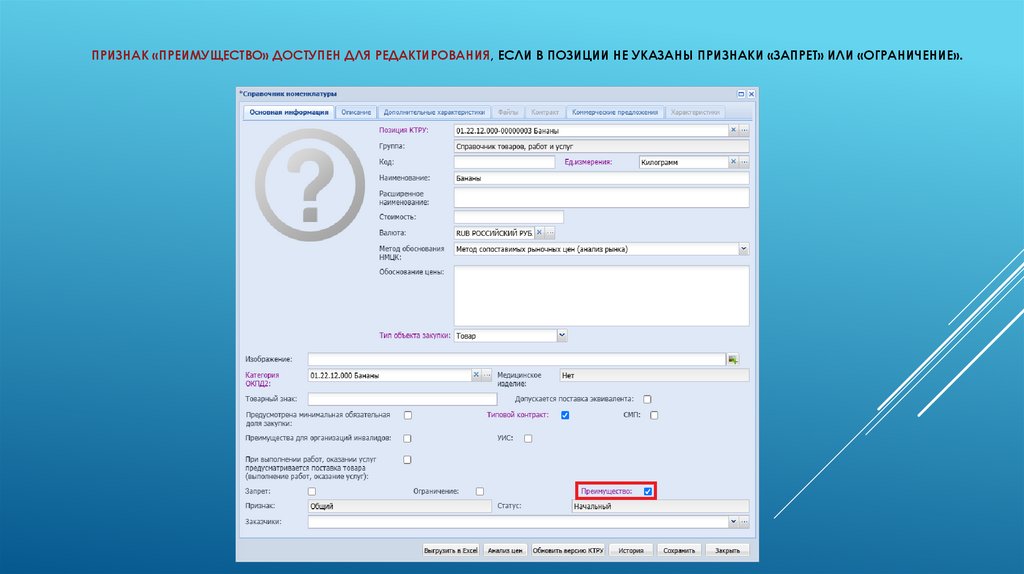Click the Признак field showing Общий
1024x574 pixels.
(400, 506)
